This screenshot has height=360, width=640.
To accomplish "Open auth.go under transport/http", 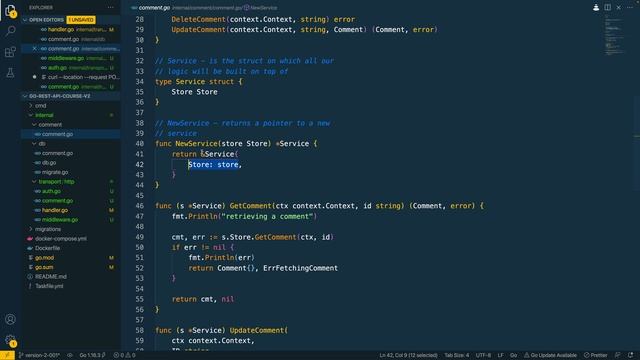I will (x=51, y=191).
